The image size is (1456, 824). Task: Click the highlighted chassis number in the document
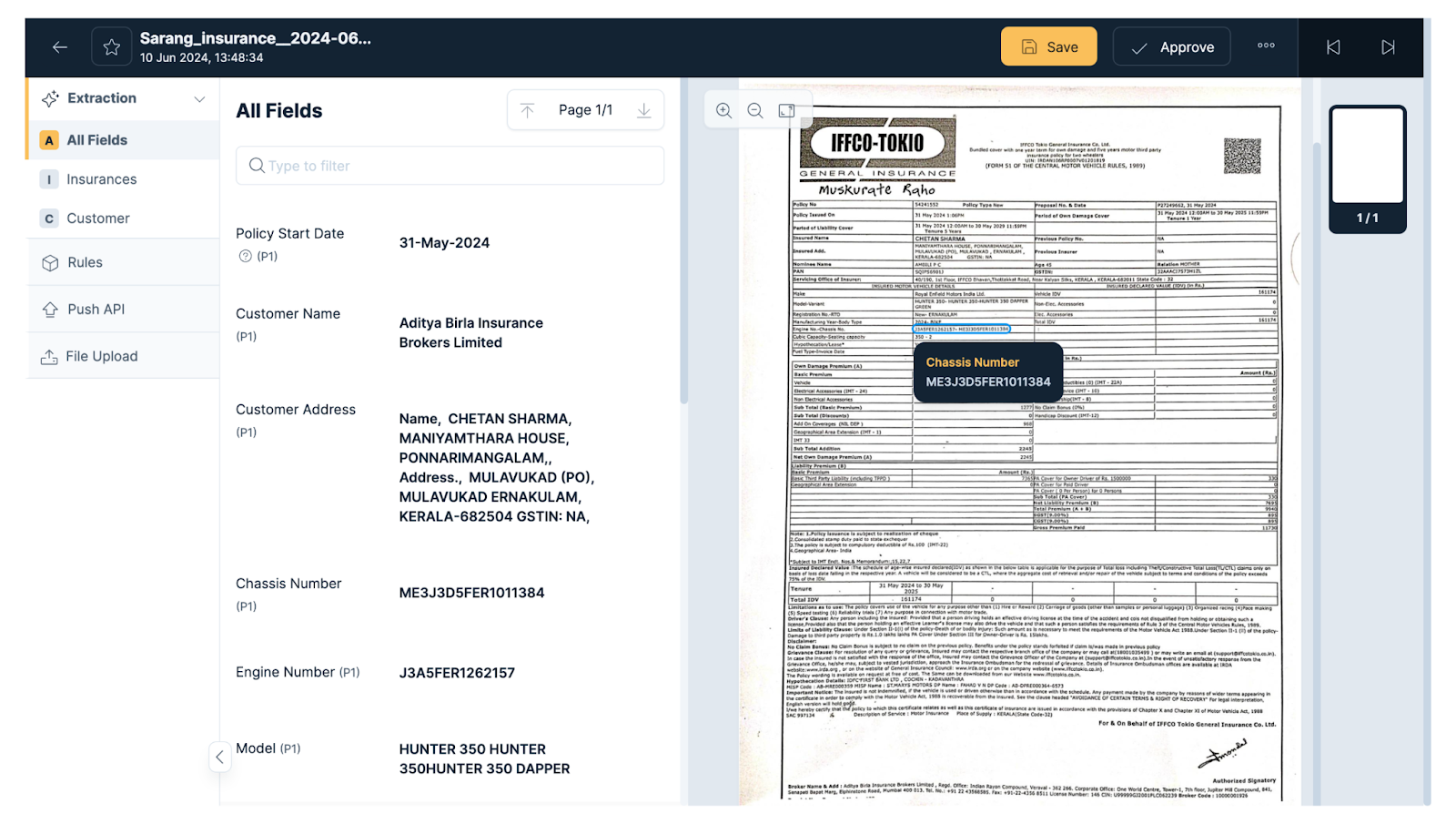point(962,329)
